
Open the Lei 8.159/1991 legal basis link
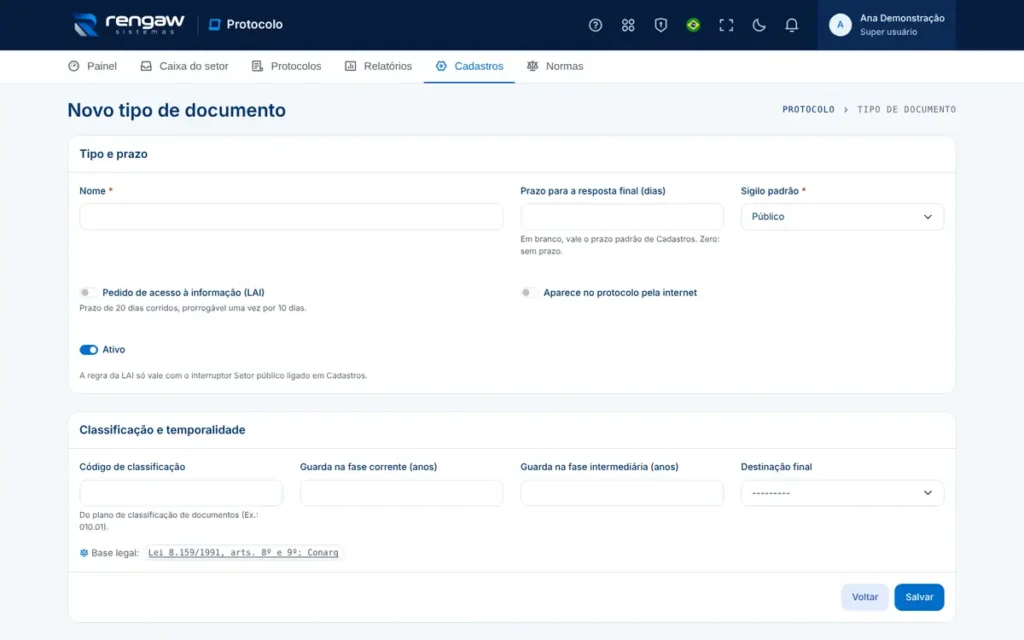click(243, 552)
